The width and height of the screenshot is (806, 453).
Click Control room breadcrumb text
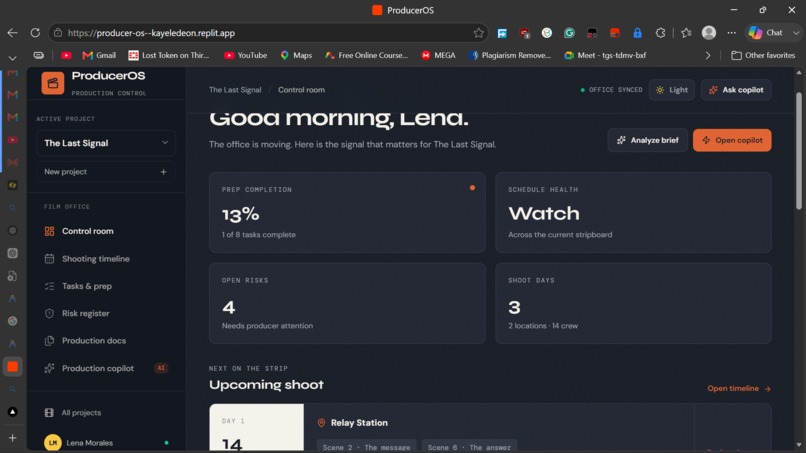pyautogui.click(x=301, y=90)
